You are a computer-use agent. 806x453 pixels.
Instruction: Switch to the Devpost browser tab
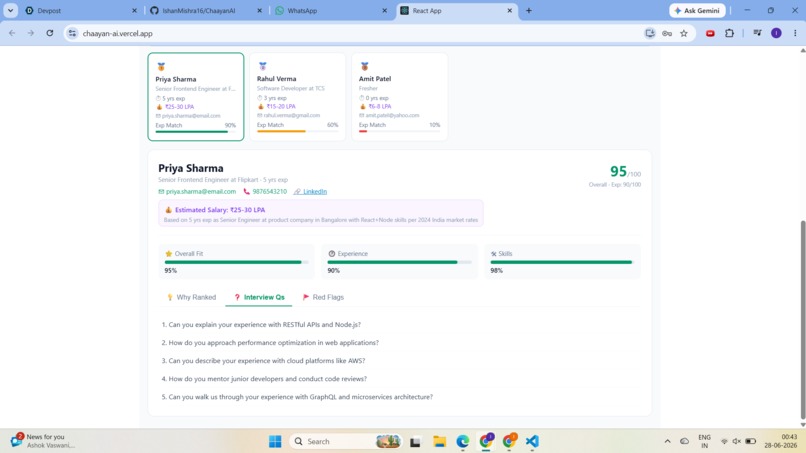pyautogui.click(x=82, y=10)
